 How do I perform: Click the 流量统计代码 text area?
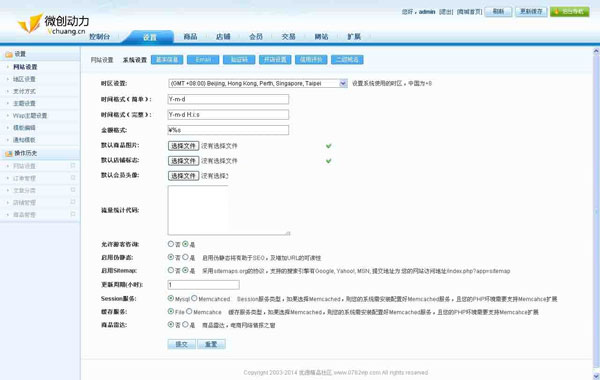coord(229,210)
